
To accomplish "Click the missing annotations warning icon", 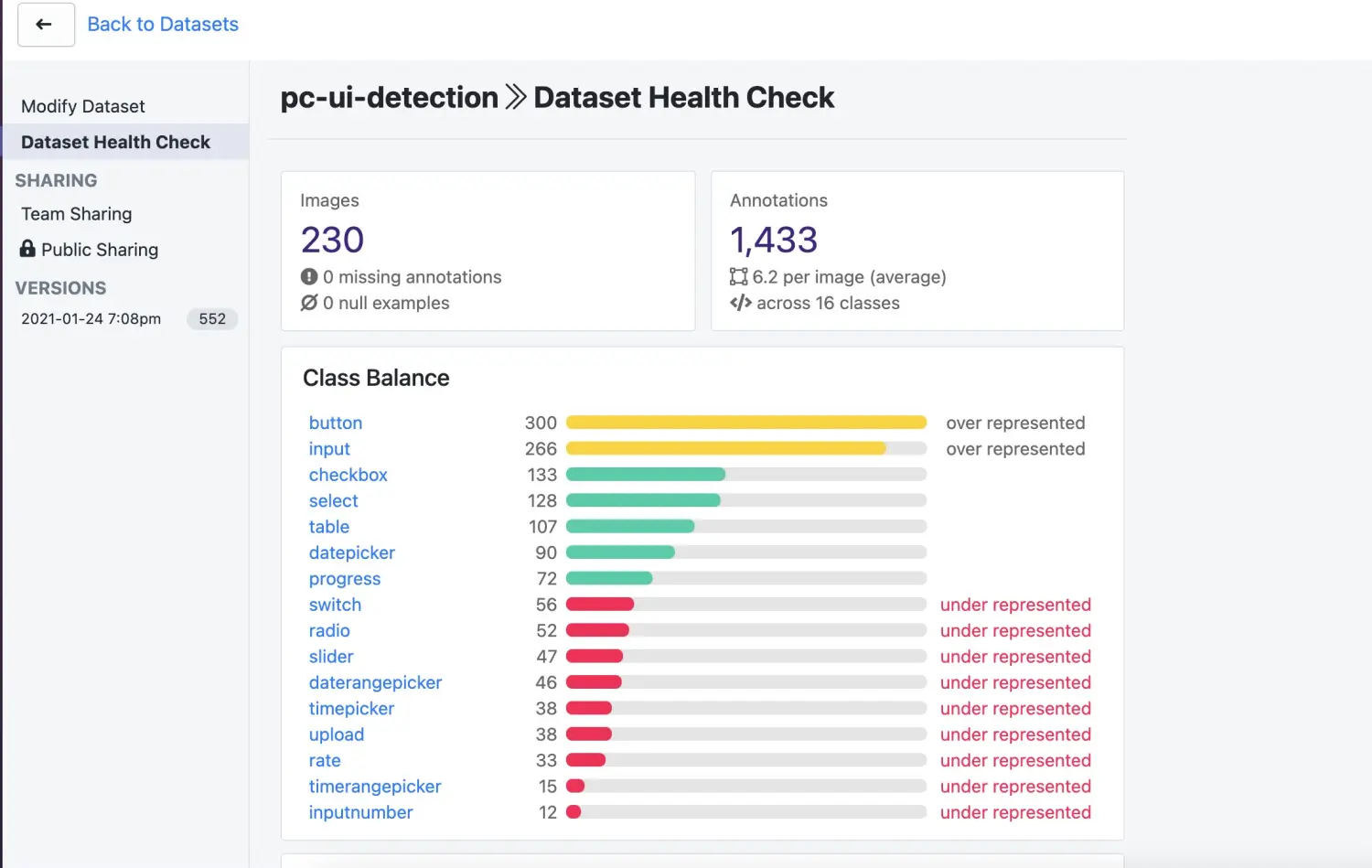I will [309, 276].
